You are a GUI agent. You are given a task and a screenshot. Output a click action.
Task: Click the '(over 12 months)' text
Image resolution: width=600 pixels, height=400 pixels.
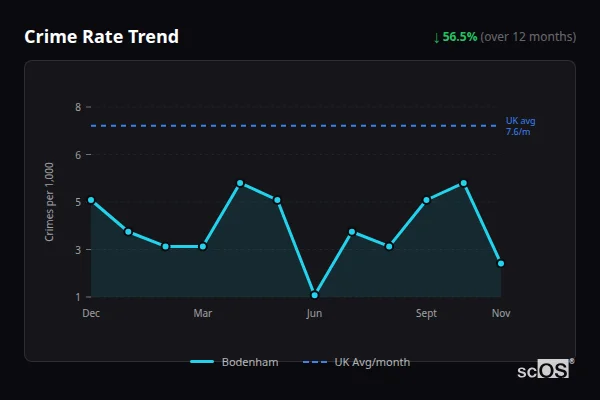tap(528, 37)
